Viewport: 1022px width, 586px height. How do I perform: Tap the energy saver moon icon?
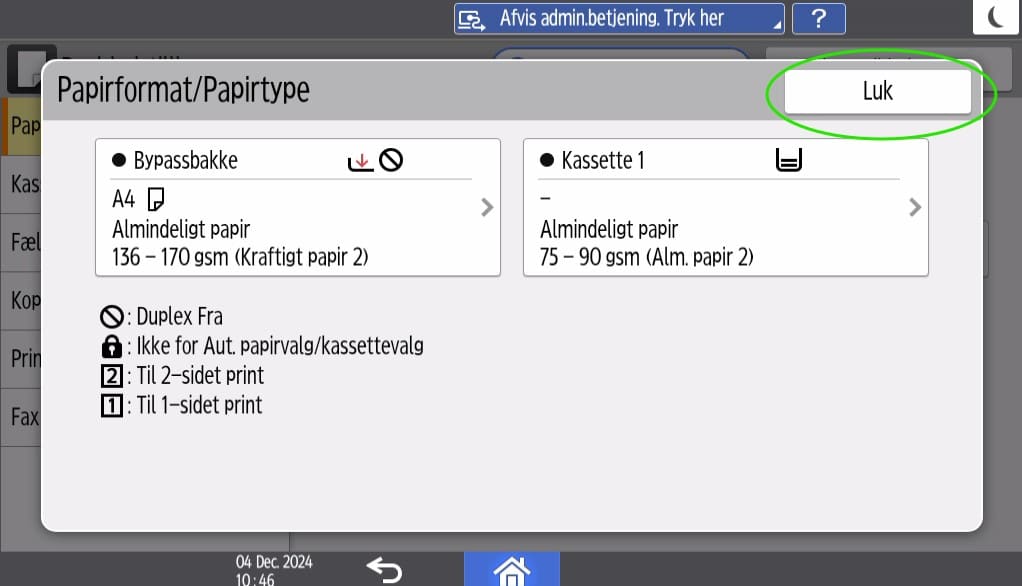[997, 17]
